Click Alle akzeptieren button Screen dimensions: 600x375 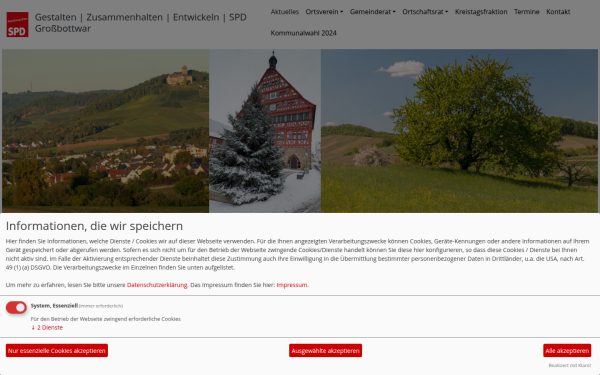point(567,351)
